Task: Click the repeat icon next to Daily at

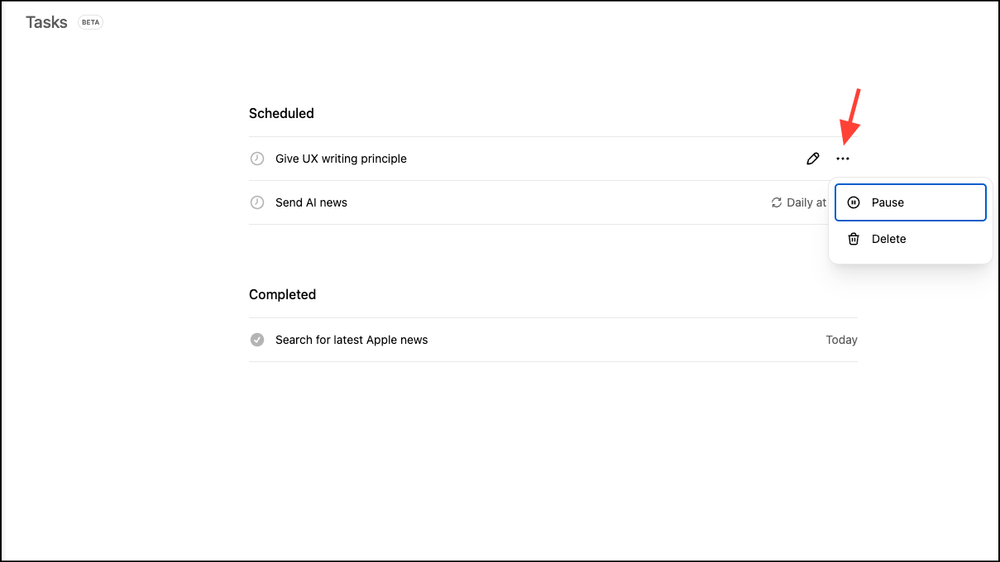Action: [776, 202]
